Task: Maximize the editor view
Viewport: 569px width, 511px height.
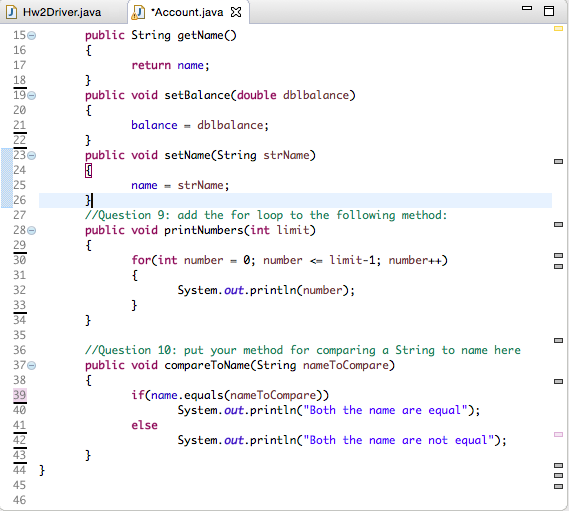Action: tap(549, 11)
